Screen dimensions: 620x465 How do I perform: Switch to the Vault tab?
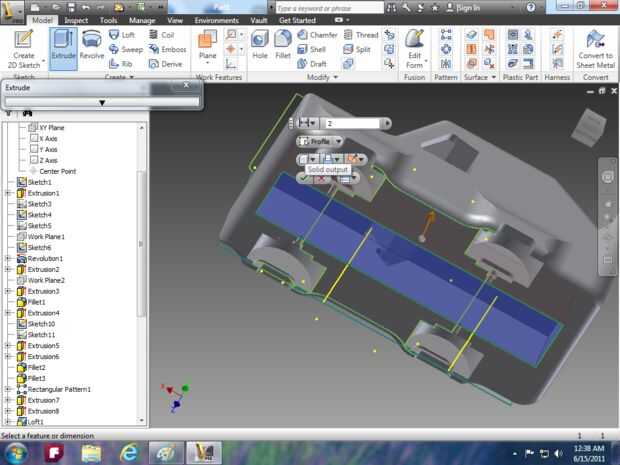click(259, 20)
